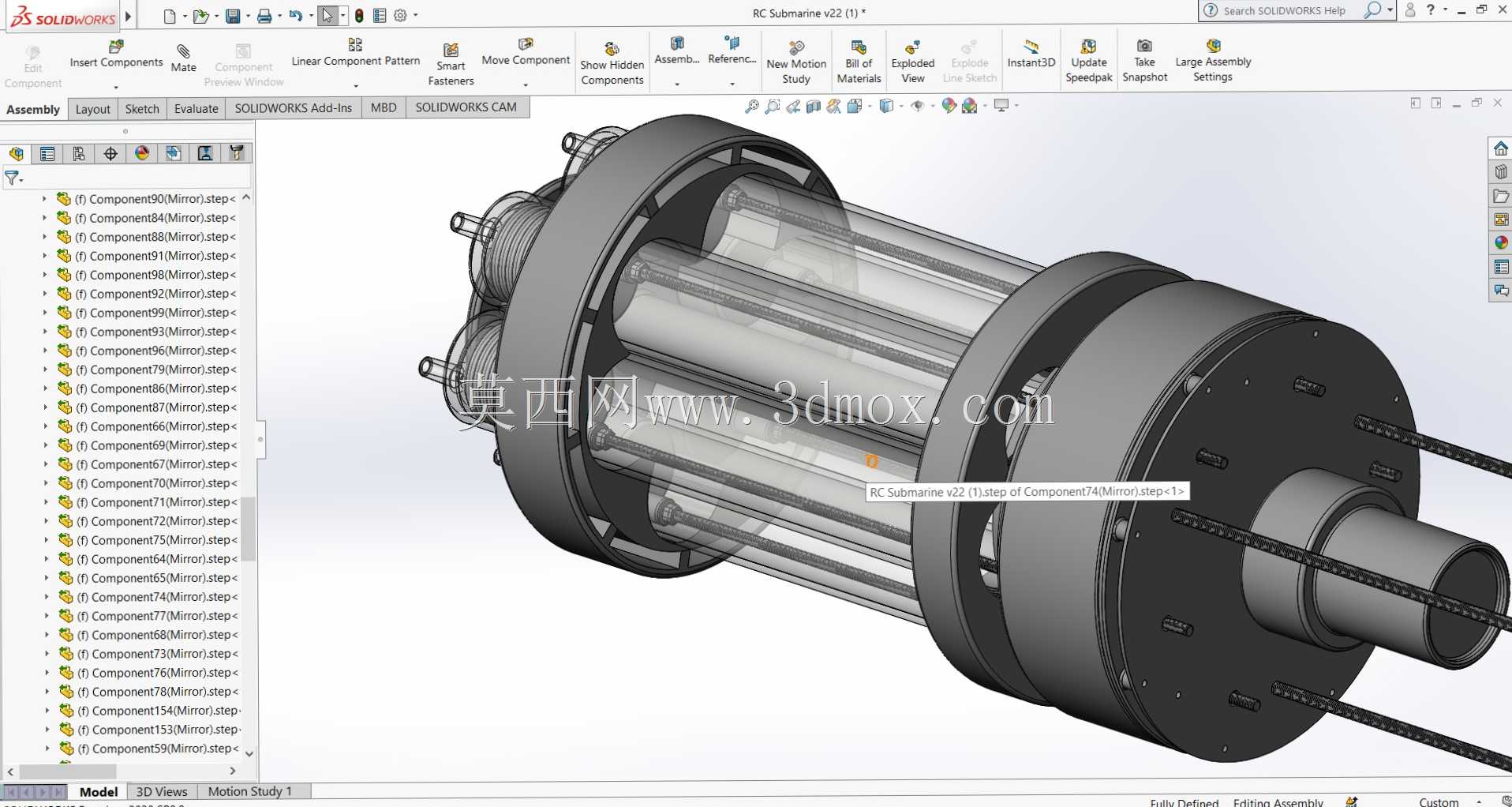Click Apply Scene icon
The image size is (1512, 807).
pos(970,106)
